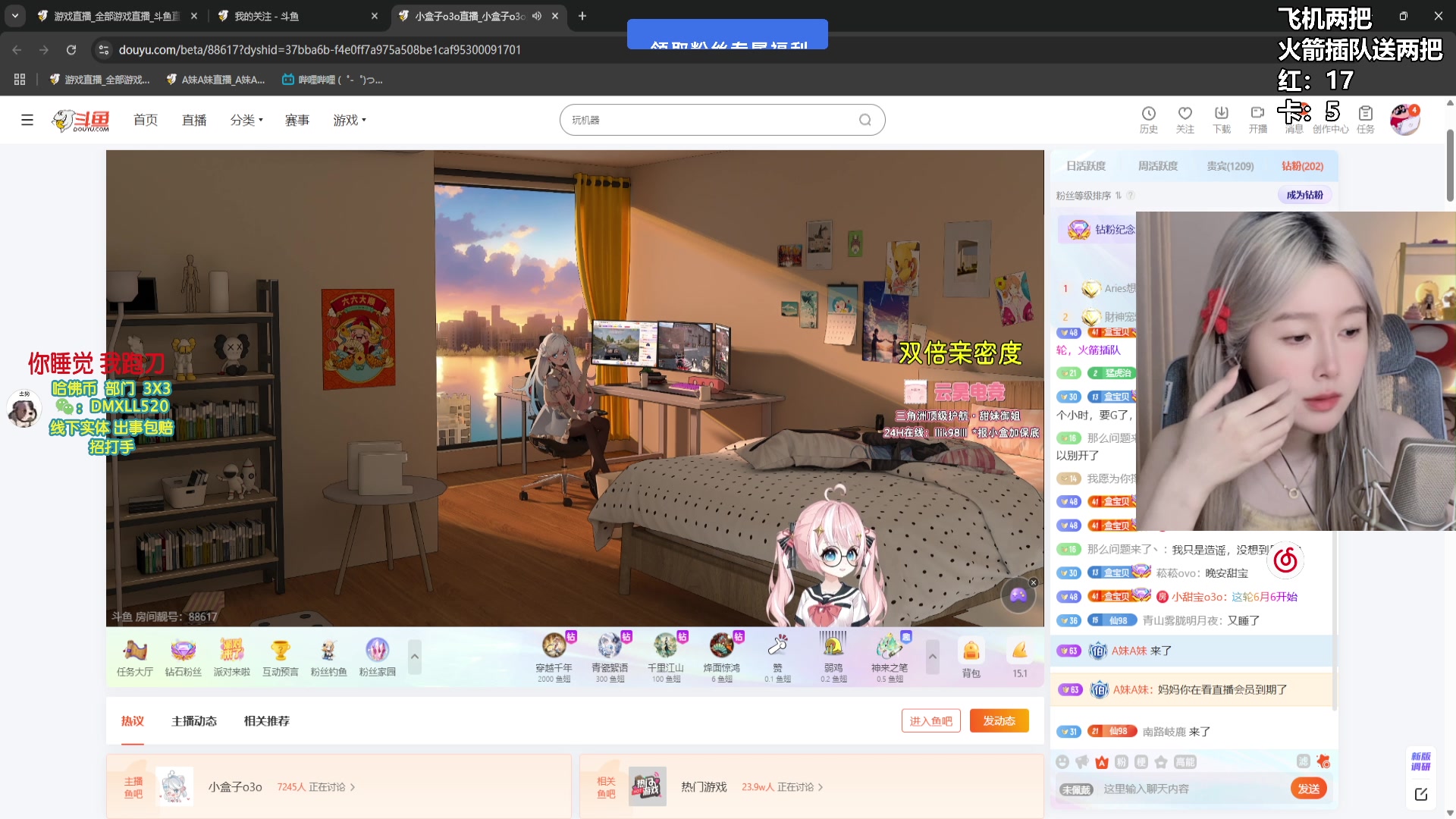Image resolution: width=1456 pixels, height=819 pixels.
Task: Open the 背包 backpack
Action: (x=971, y=657)
